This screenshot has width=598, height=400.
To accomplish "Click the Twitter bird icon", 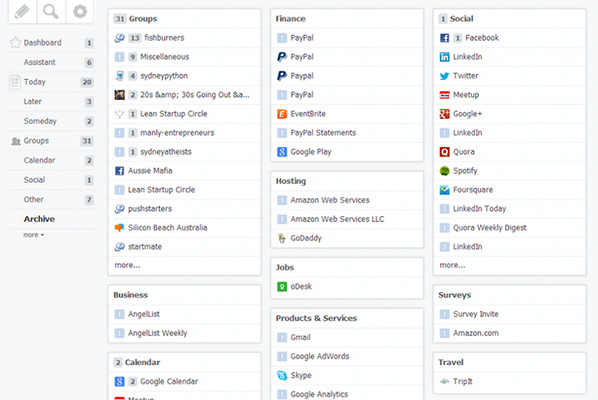I will click(444, 76).
